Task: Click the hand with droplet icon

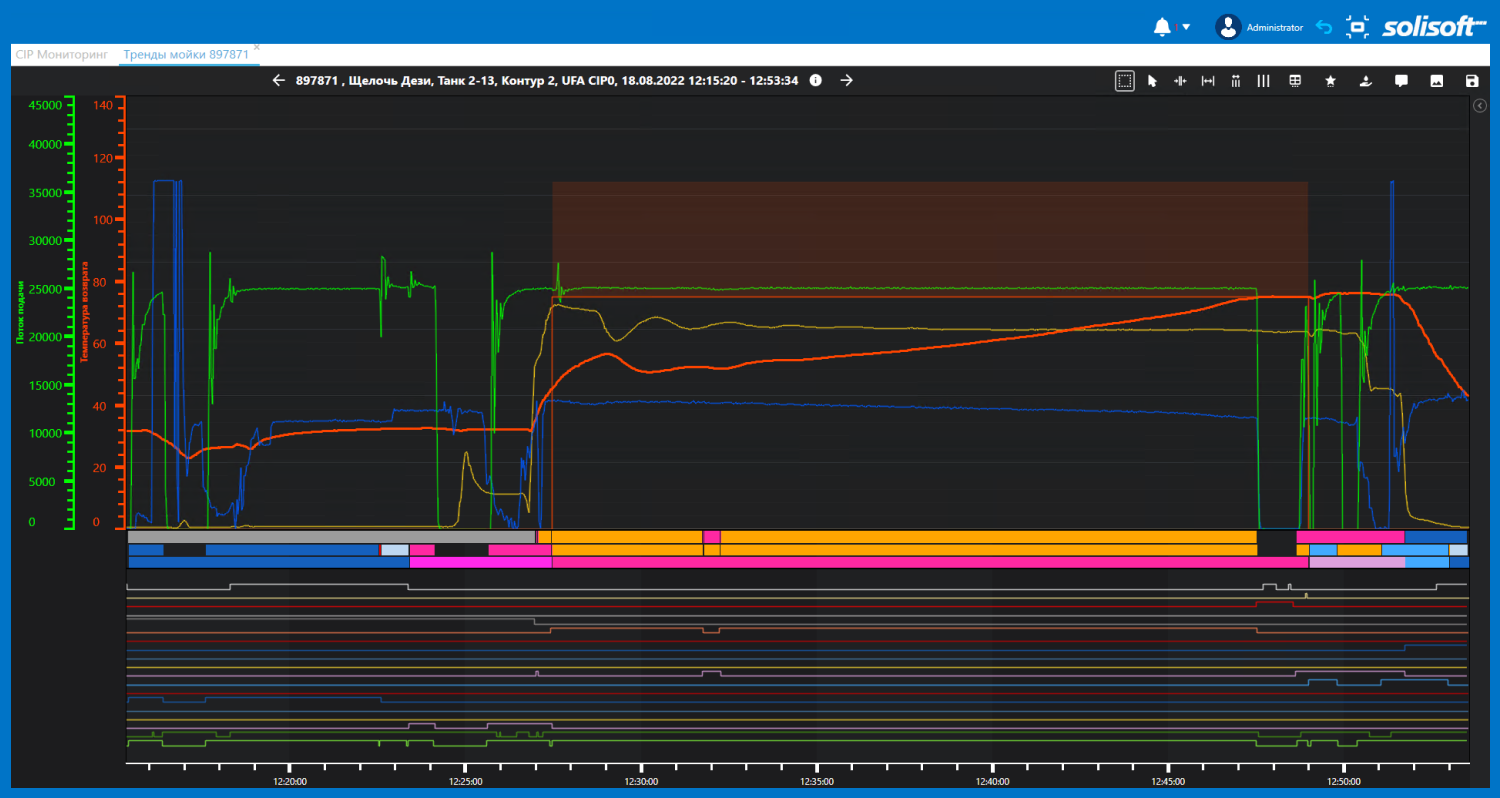Action: click(x=1365, y=81)
